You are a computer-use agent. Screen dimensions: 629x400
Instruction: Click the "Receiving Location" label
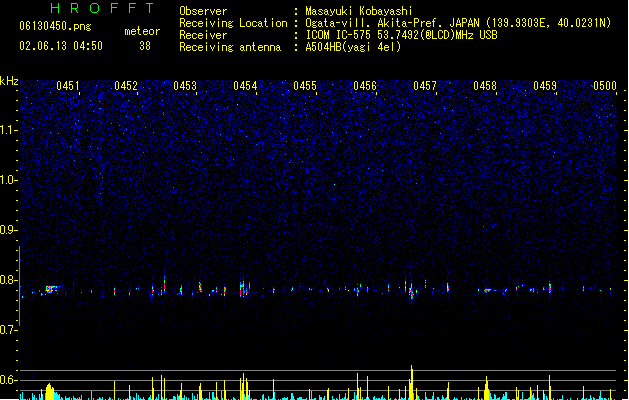pyautogui.click(x=233, y=23)
